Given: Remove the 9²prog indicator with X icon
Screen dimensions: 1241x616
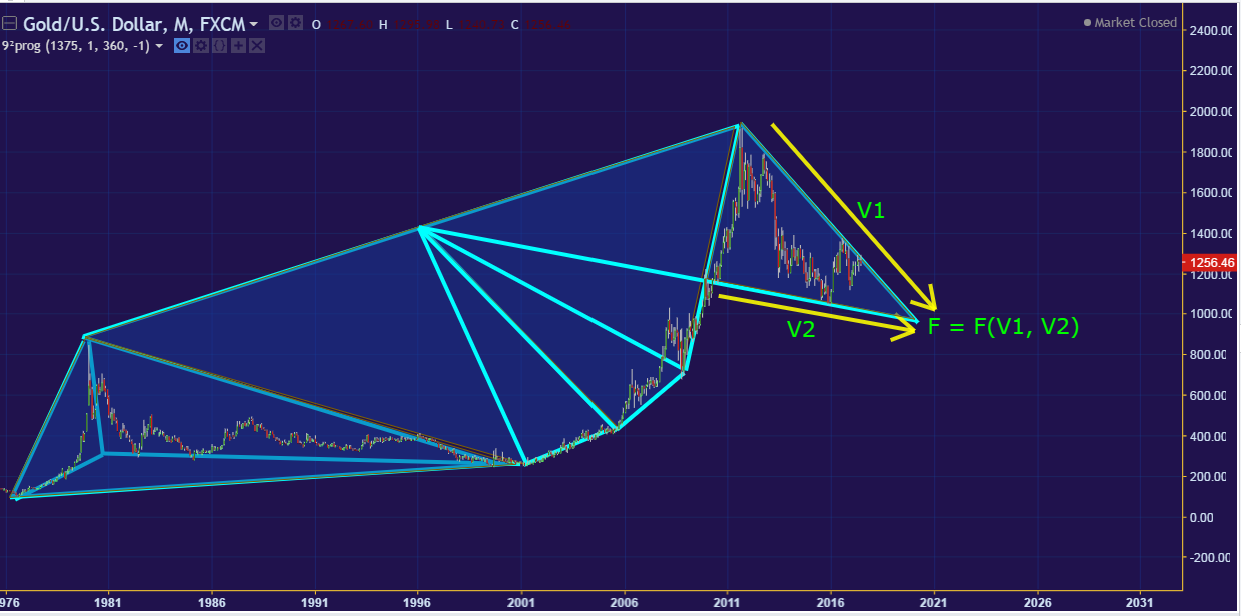Looking at the screenshot, I should point(257,46).
